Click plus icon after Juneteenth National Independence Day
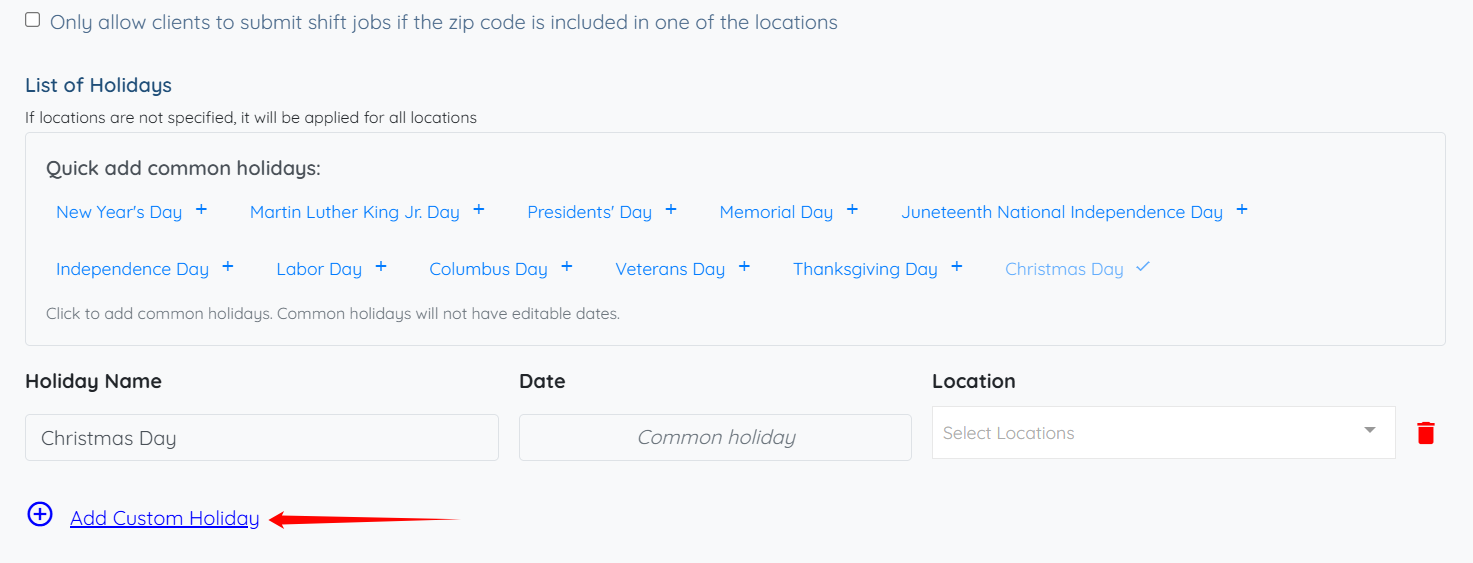1473x563 pixels. (1242, 210)
